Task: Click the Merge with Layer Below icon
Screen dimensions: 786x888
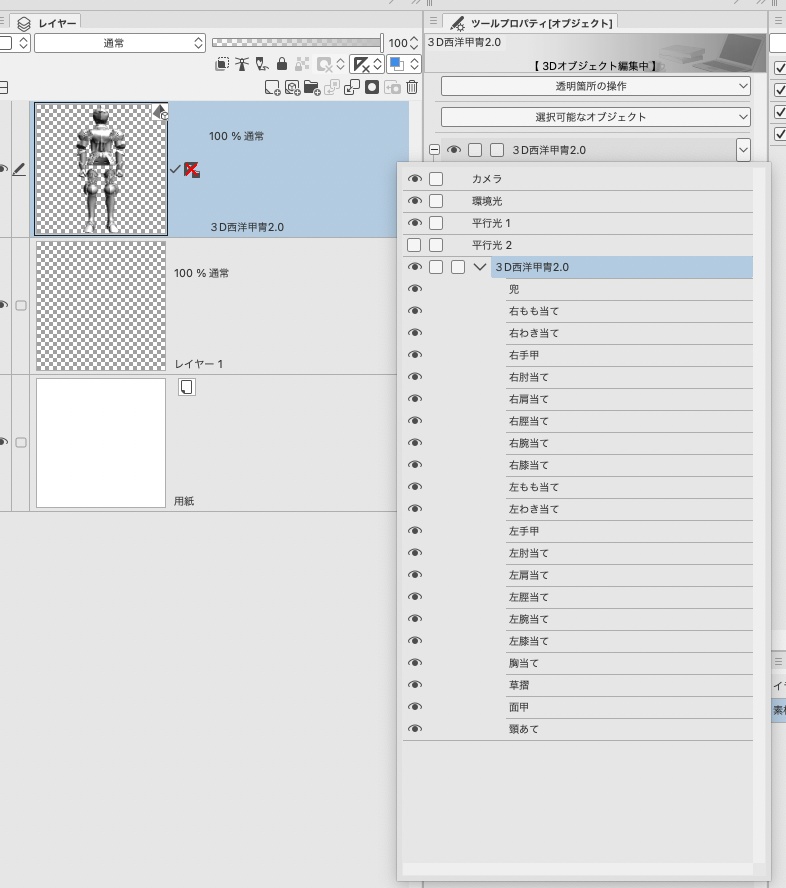Action: 352,87
